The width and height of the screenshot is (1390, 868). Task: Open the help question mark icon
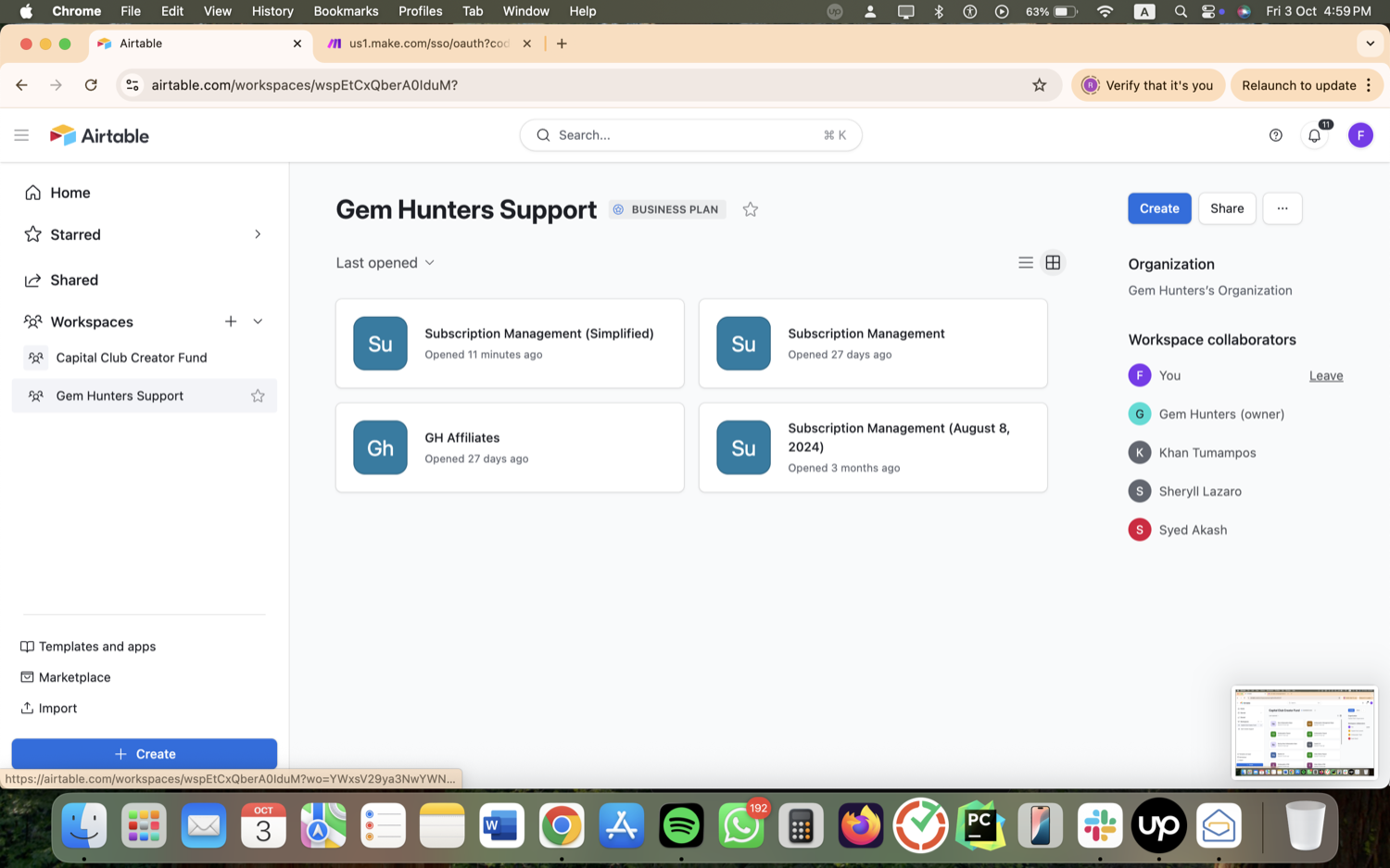coord(1276,135)
